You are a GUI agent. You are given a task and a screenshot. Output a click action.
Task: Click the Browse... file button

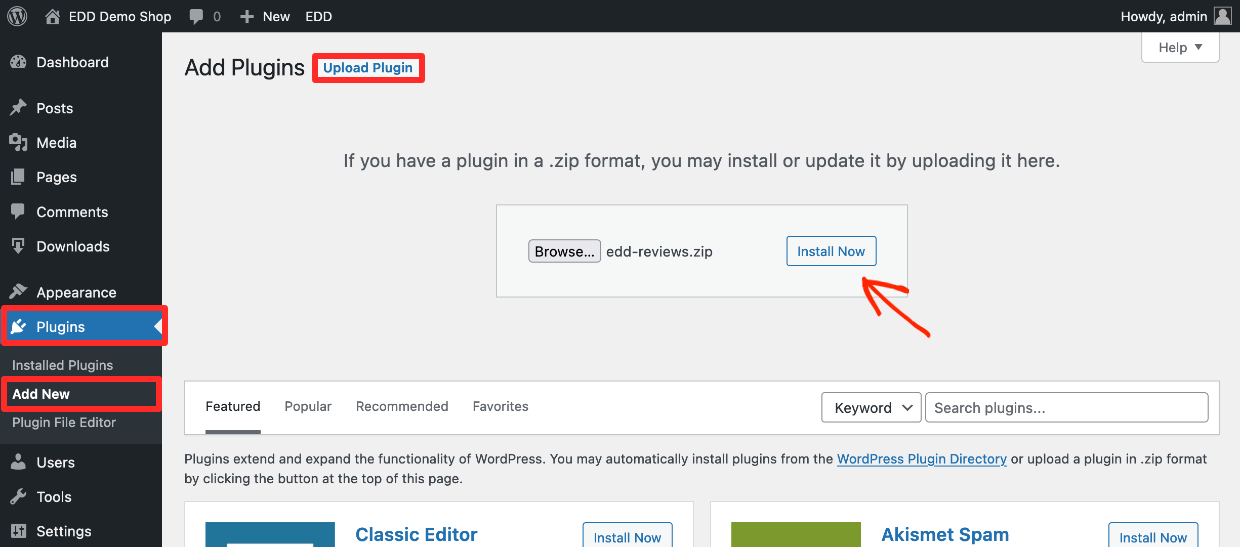(x=565, y=251)
